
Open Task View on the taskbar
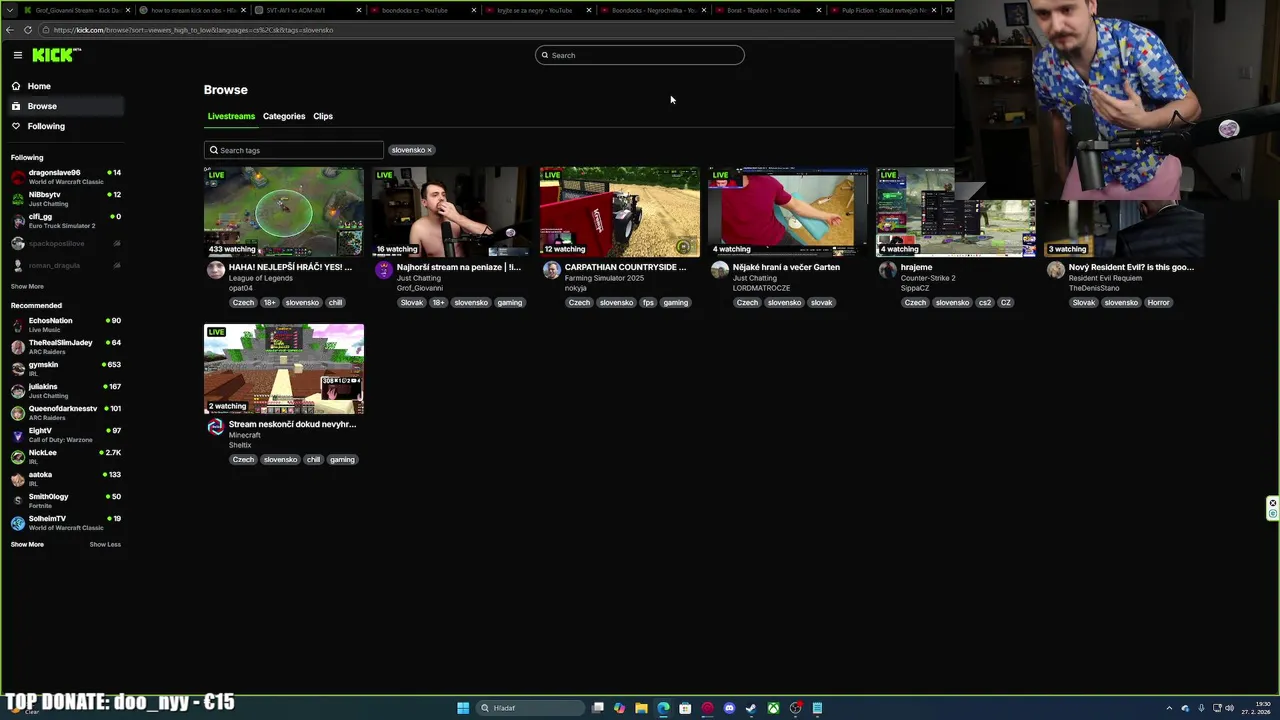(597, 708)
